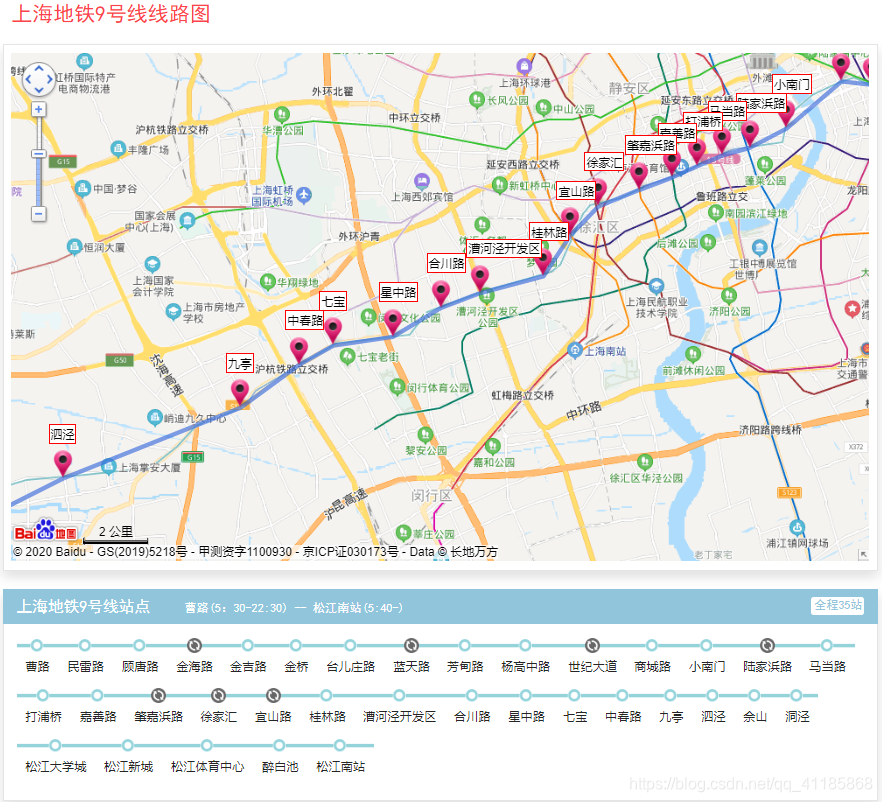Open the 小南门 station link in list

pyautogui.click(x=707, y=666)
